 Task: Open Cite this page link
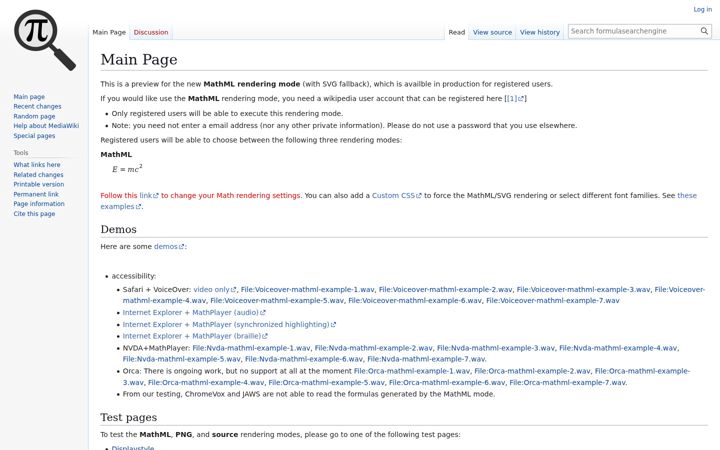[34, 214]
